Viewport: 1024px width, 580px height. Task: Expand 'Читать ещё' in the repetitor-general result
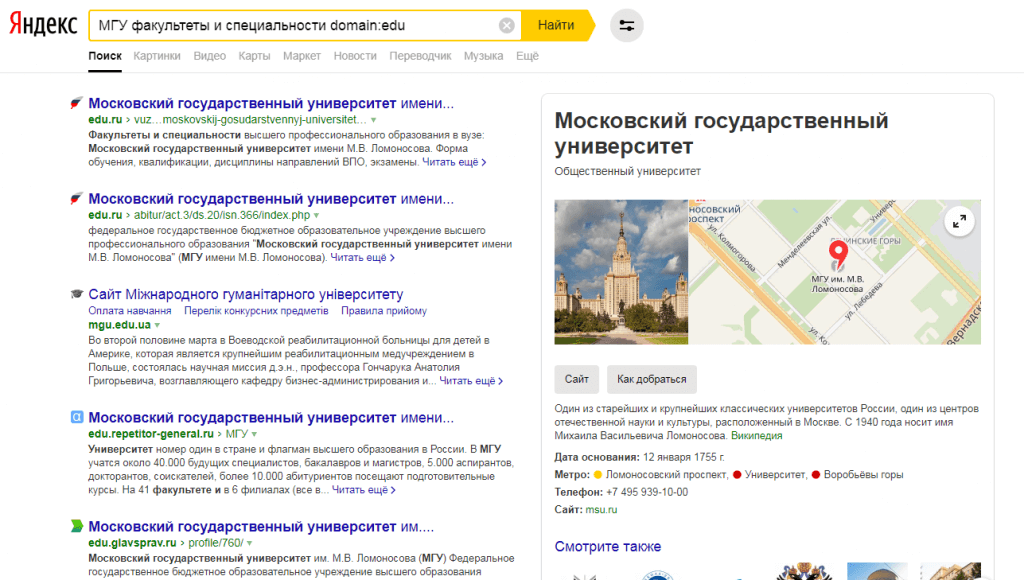point(363,489)
